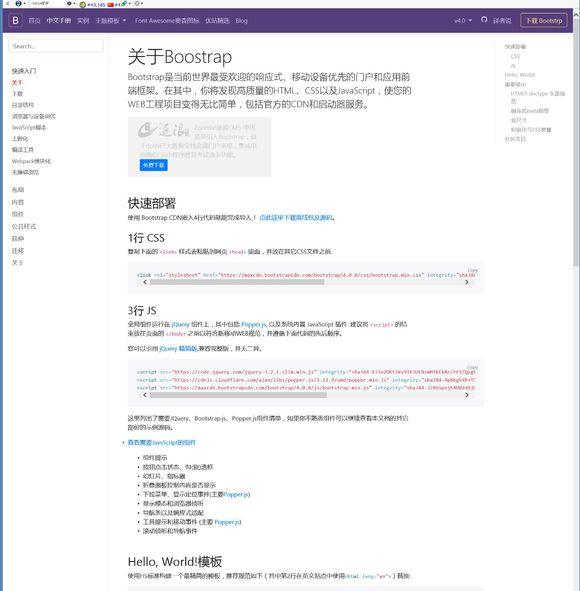Jump to Hello, World! in right contents
The width and height of the screenshot is (580, 591).
pyautogui.click(x=520, y=75)
